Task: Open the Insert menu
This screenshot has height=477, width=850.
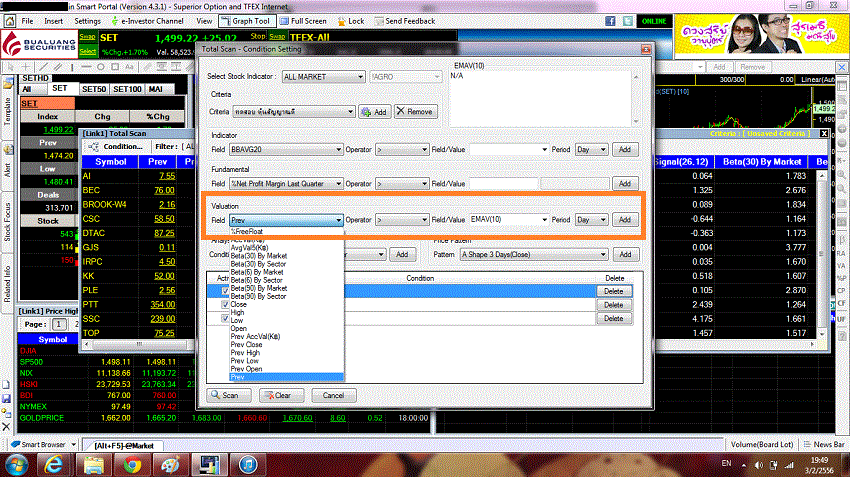Action: coord(53,21)
